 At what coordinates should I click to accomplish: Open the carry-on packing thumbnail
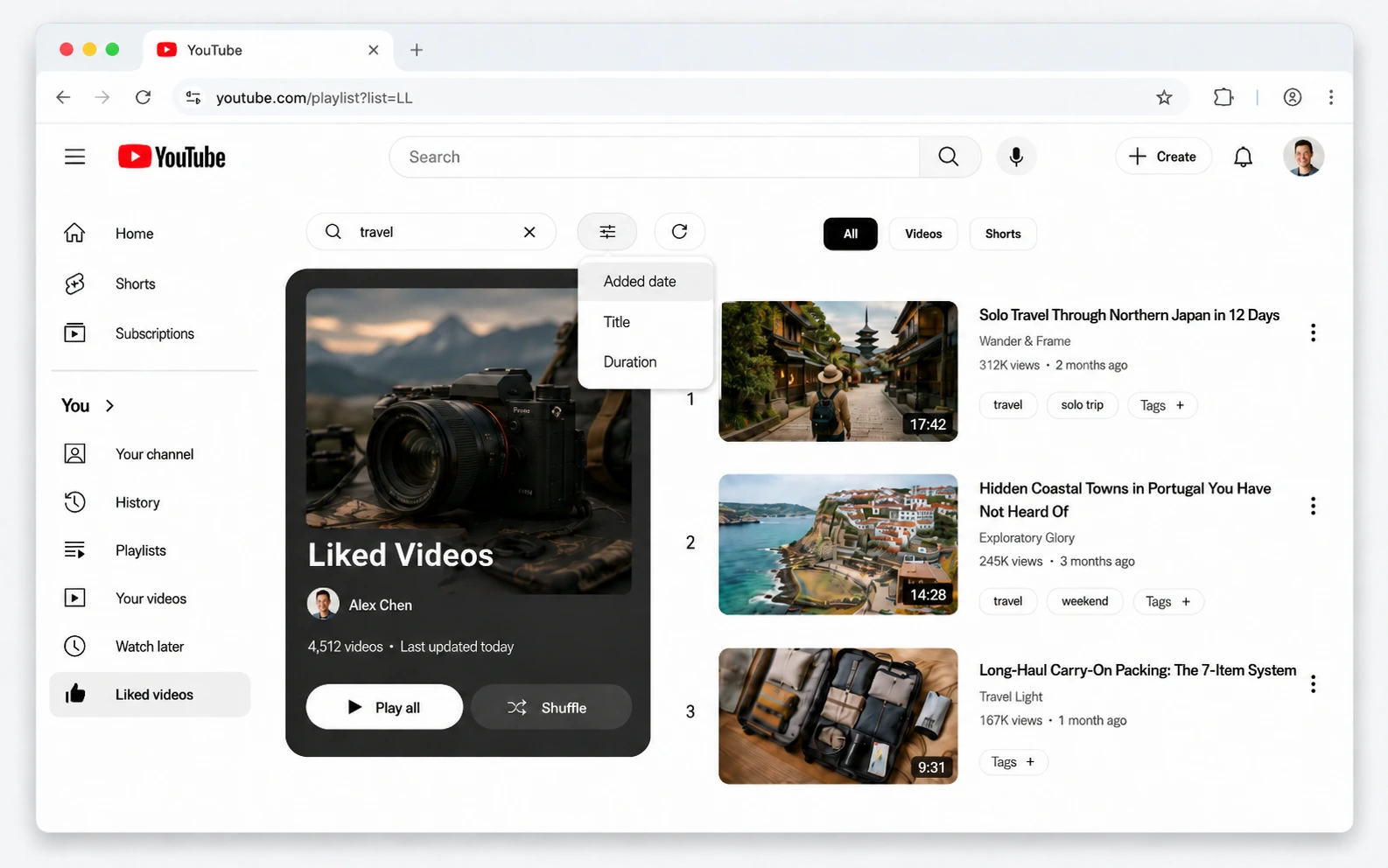point(838,716)
